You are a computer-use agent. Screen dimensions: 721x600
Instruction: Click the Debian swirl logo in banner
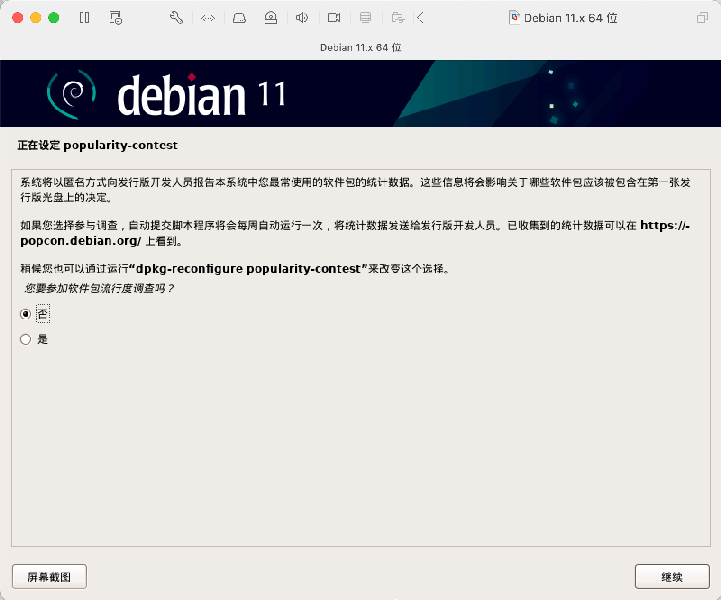click(x=71, y=94)
